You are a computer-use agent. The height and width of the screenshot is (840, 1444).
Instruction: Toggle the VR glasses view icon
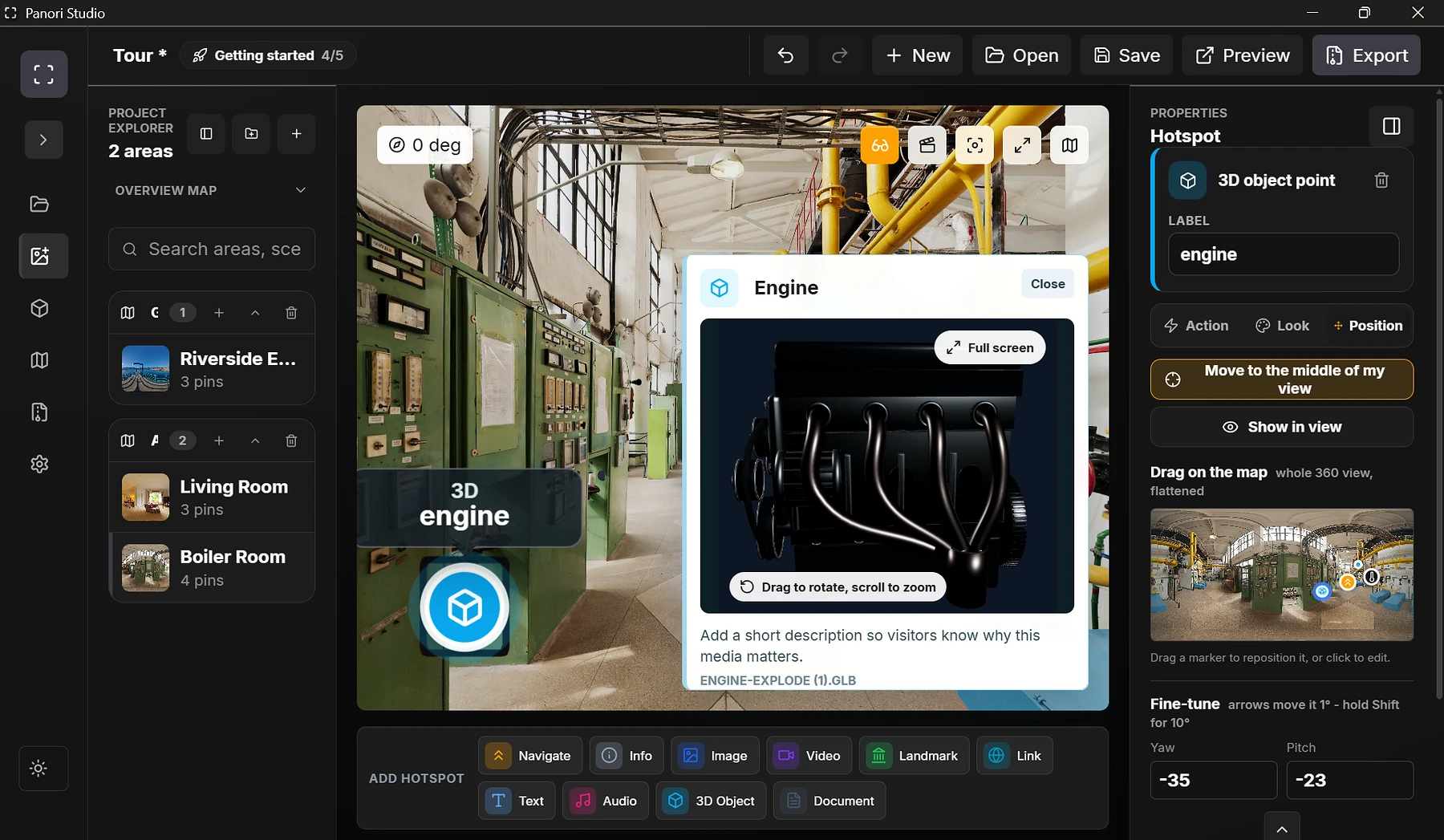(880, 145)
